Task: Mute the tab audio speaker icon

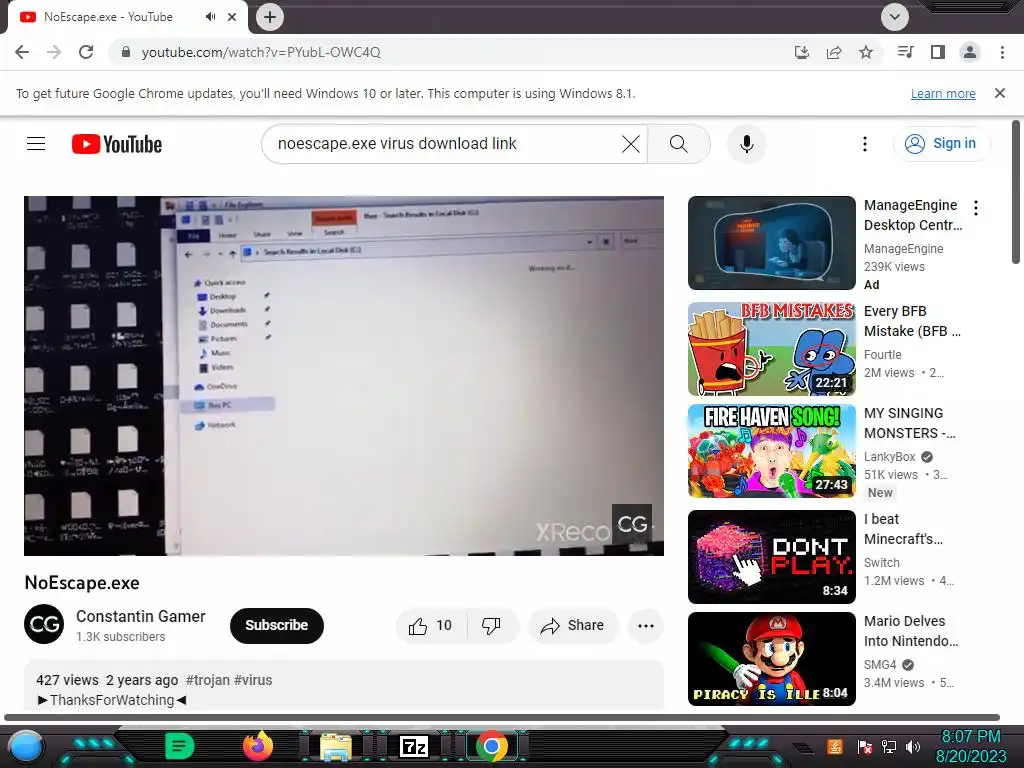Action: tap(210, 17)
